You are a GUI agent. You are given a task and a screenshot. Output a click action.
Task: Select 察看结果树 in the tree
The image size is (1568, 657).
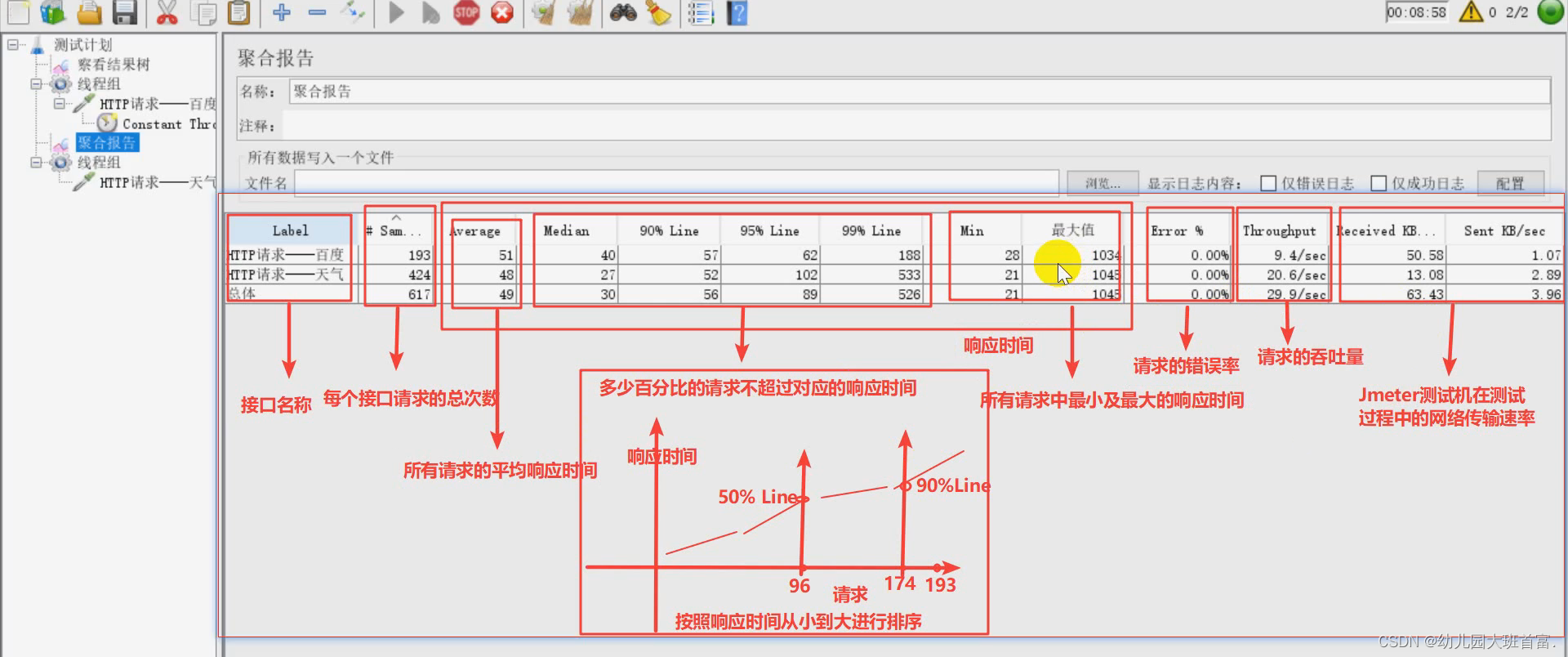point(114,65)
